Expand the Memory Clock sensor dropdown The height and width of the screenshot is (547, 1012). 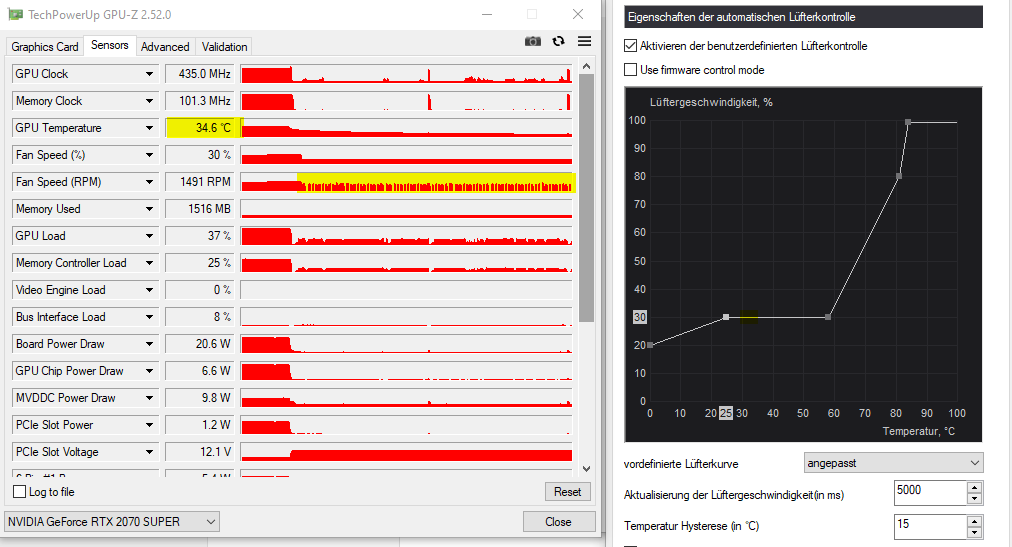coord(149,101)
